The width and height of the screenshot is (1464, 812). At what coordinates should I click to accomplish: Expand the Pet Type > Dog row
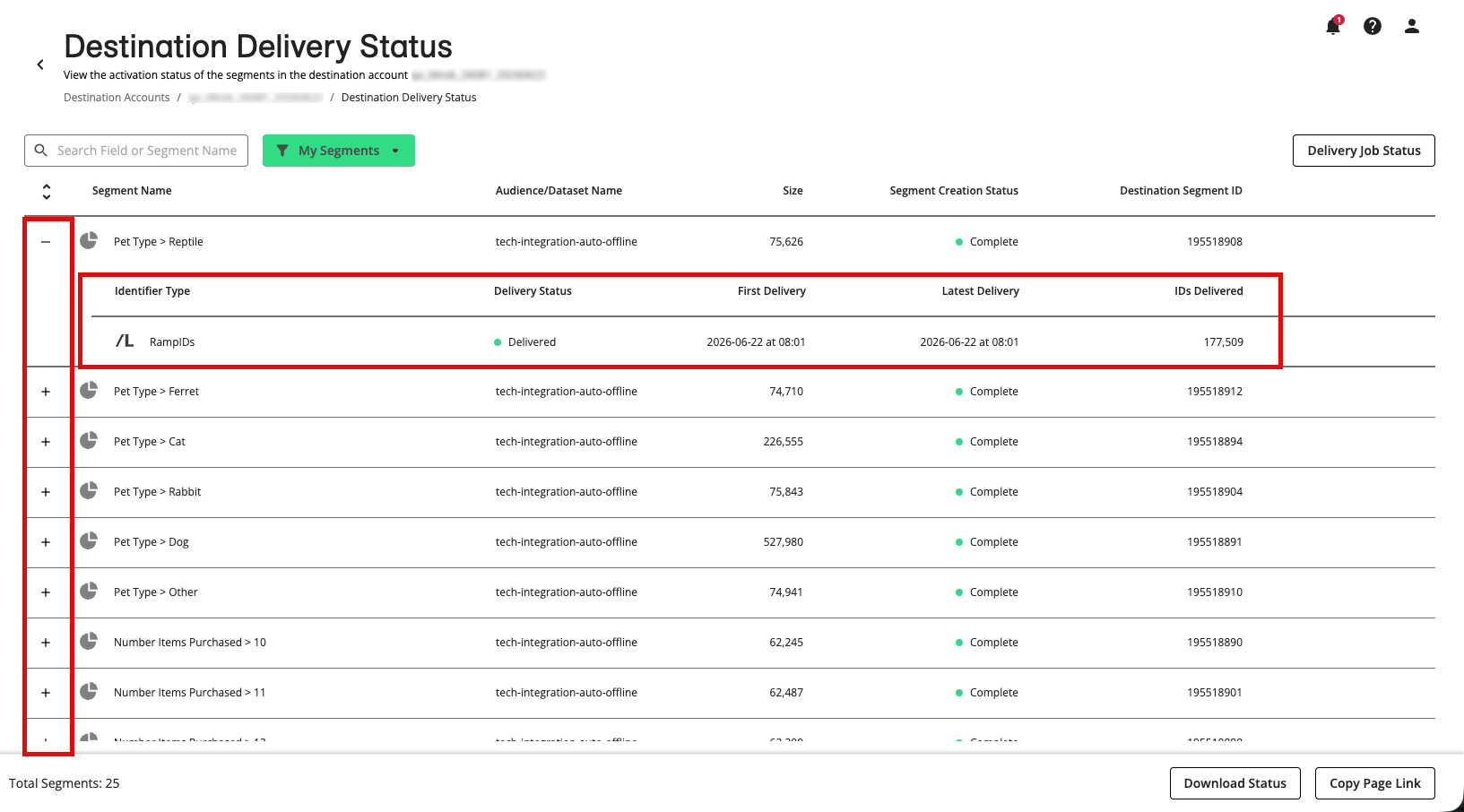(46, 542)
